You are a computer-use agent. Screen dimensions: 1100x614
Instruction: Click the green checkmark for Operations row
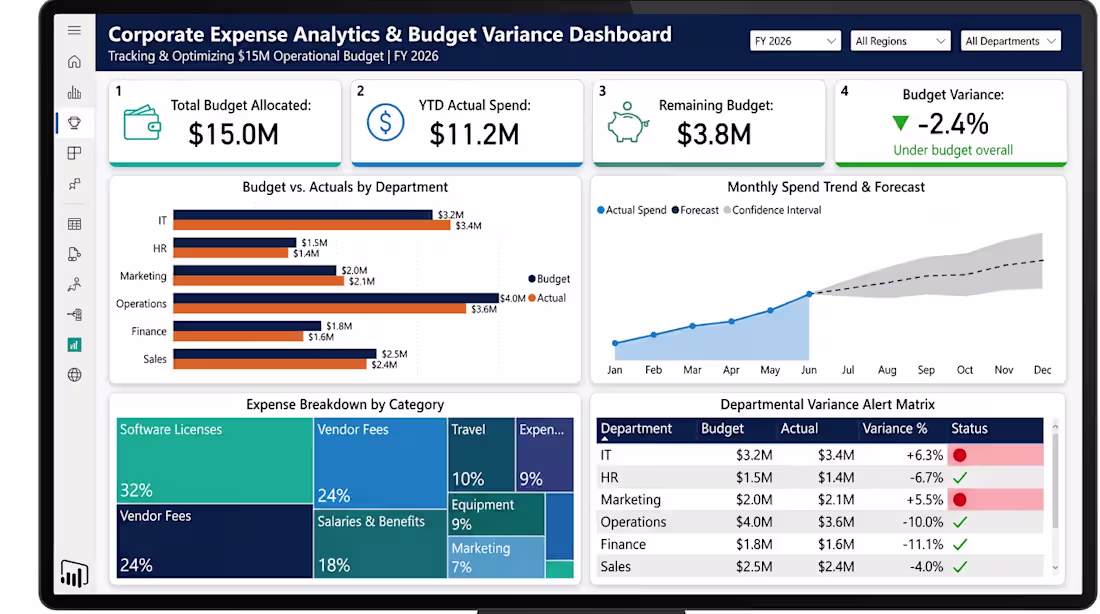click(960, 522)
